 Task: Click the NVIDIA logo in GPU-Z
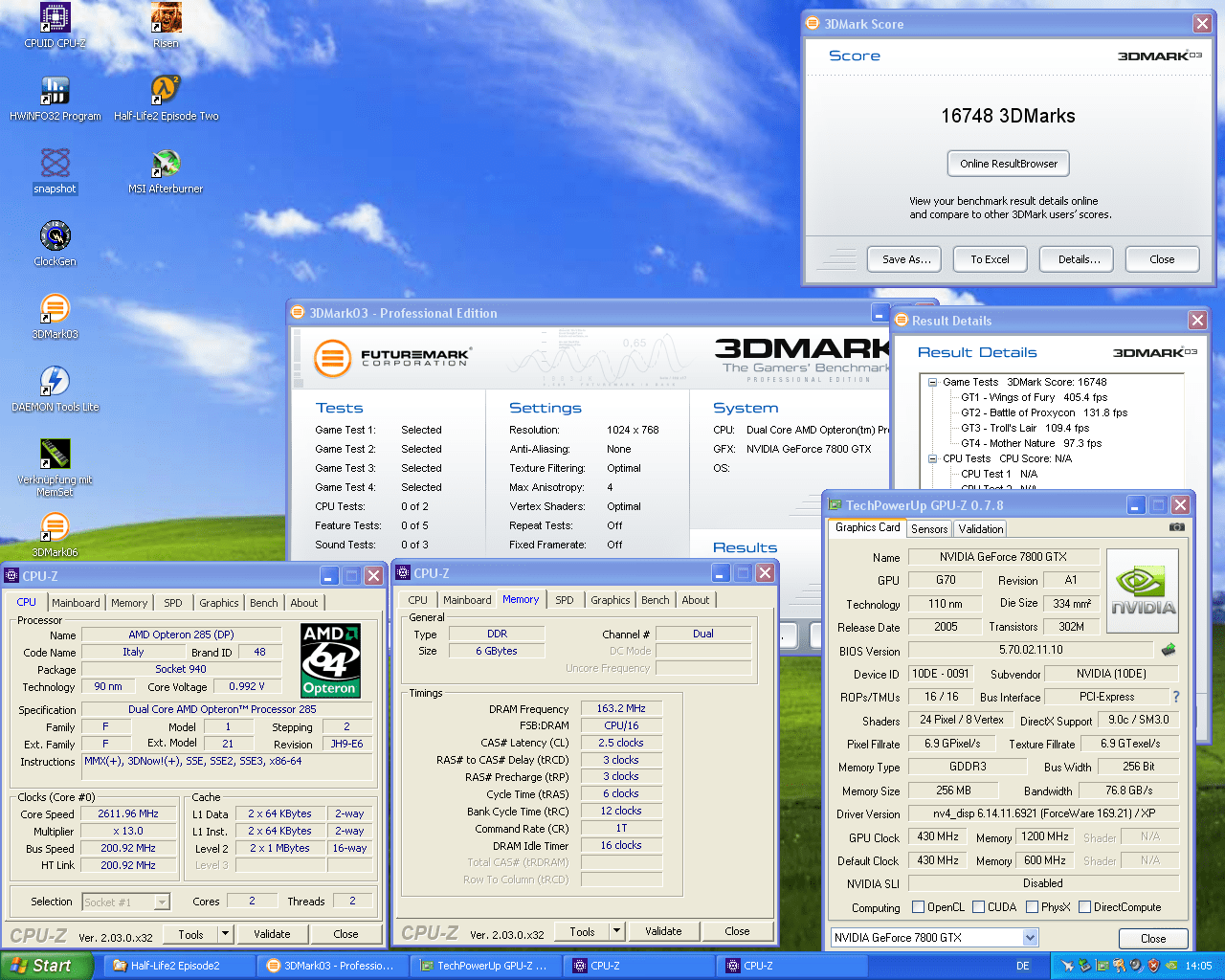(1143, 590)
